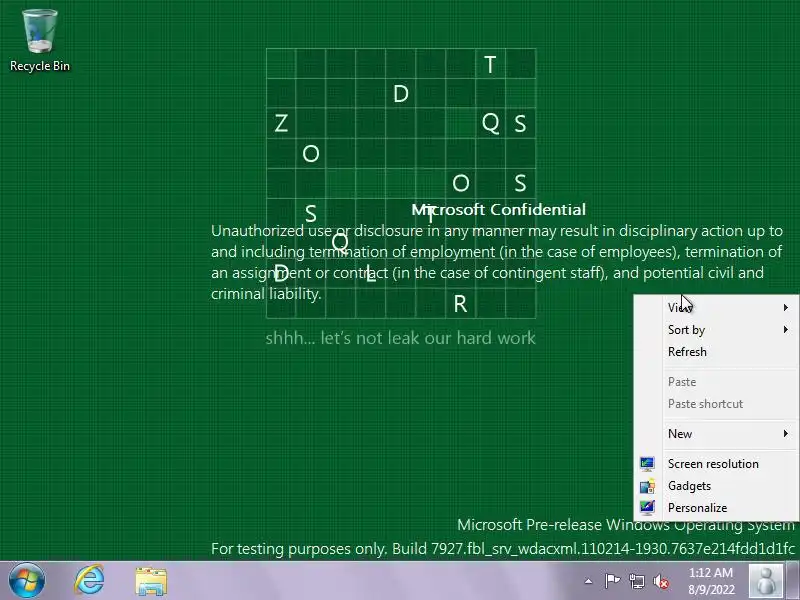Click the user tile on taskbar

[x=766, y=581]
